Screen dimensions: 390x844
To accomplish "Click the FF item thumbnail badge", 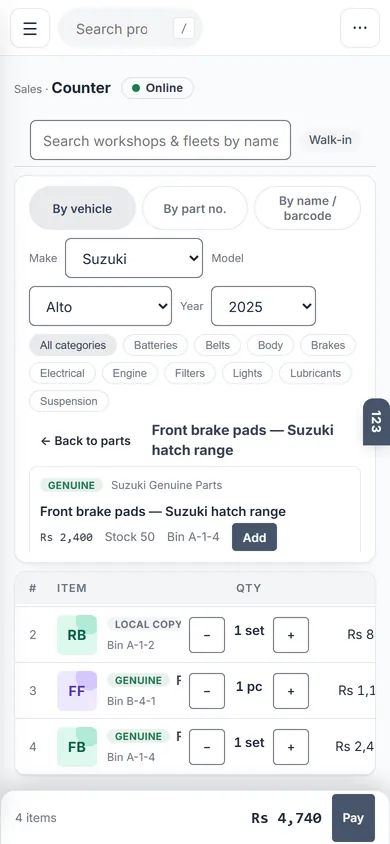I will pyautogui.click(x=77, y=691).
